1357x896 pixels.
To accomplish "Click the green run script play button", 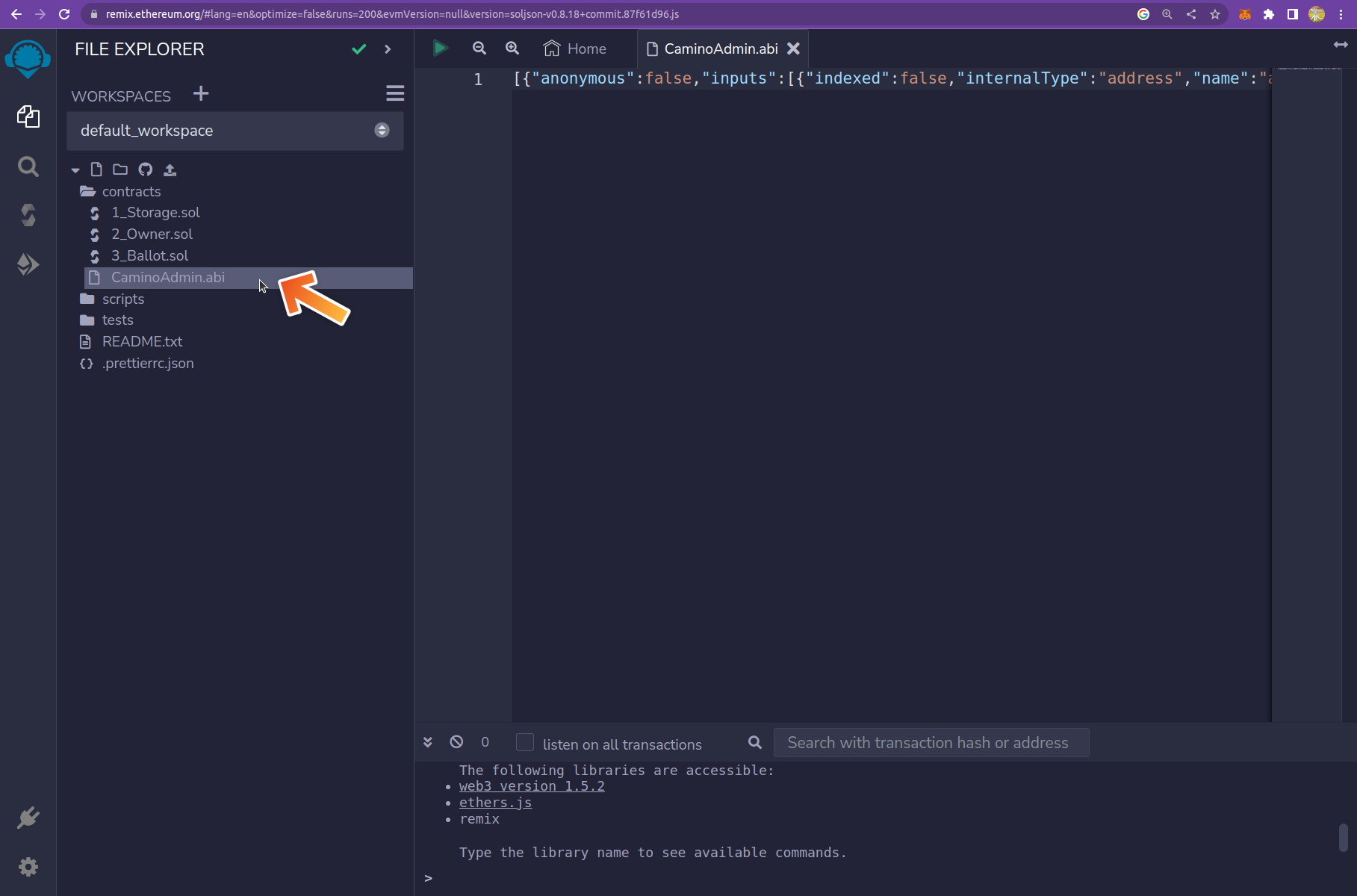I will tap(440, 49).
